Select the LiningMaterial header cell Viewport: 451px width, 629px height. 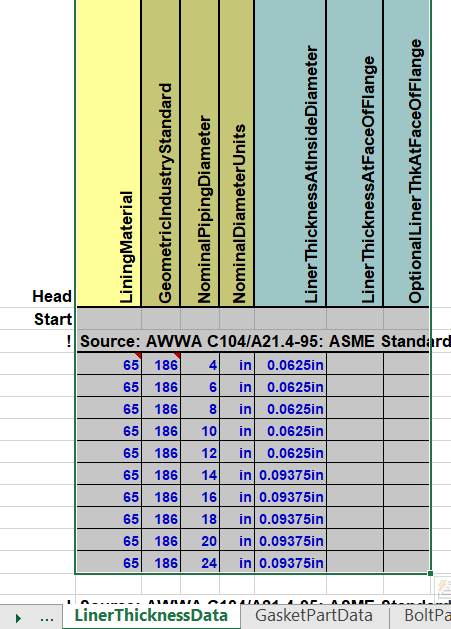click(x=108, y=153)
